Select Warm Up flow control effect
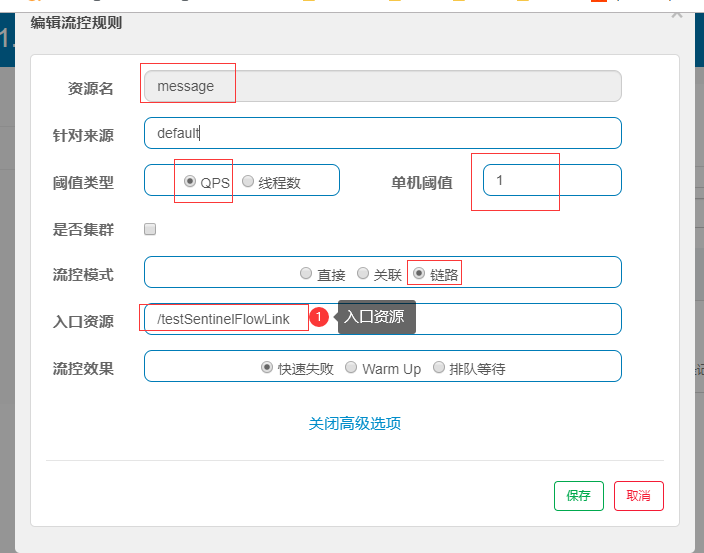704x553 pixels. pos(351,368)
